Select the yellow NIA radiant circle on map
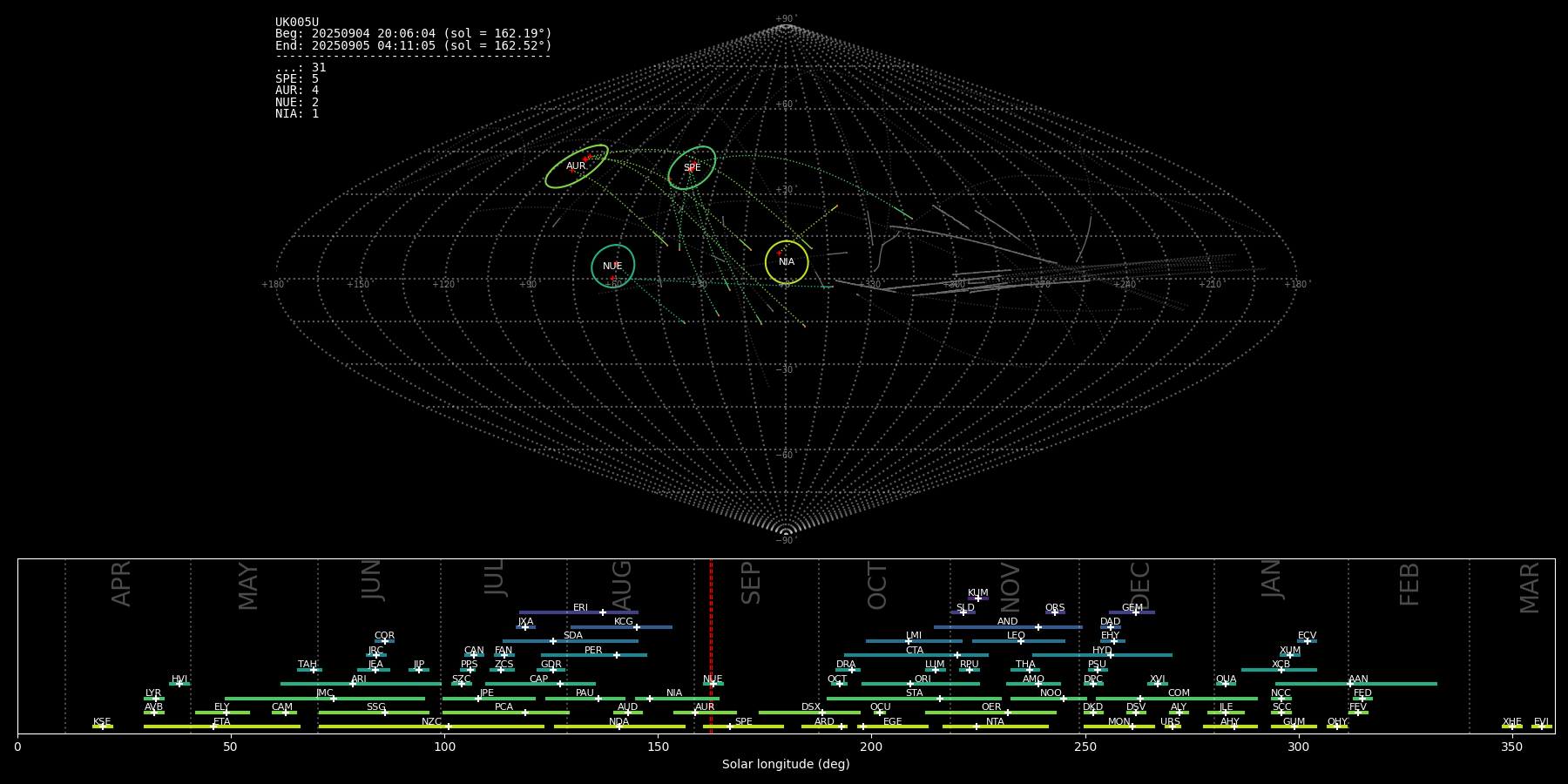Screen dimensions: 1568x784 click(x=787, y=262)
